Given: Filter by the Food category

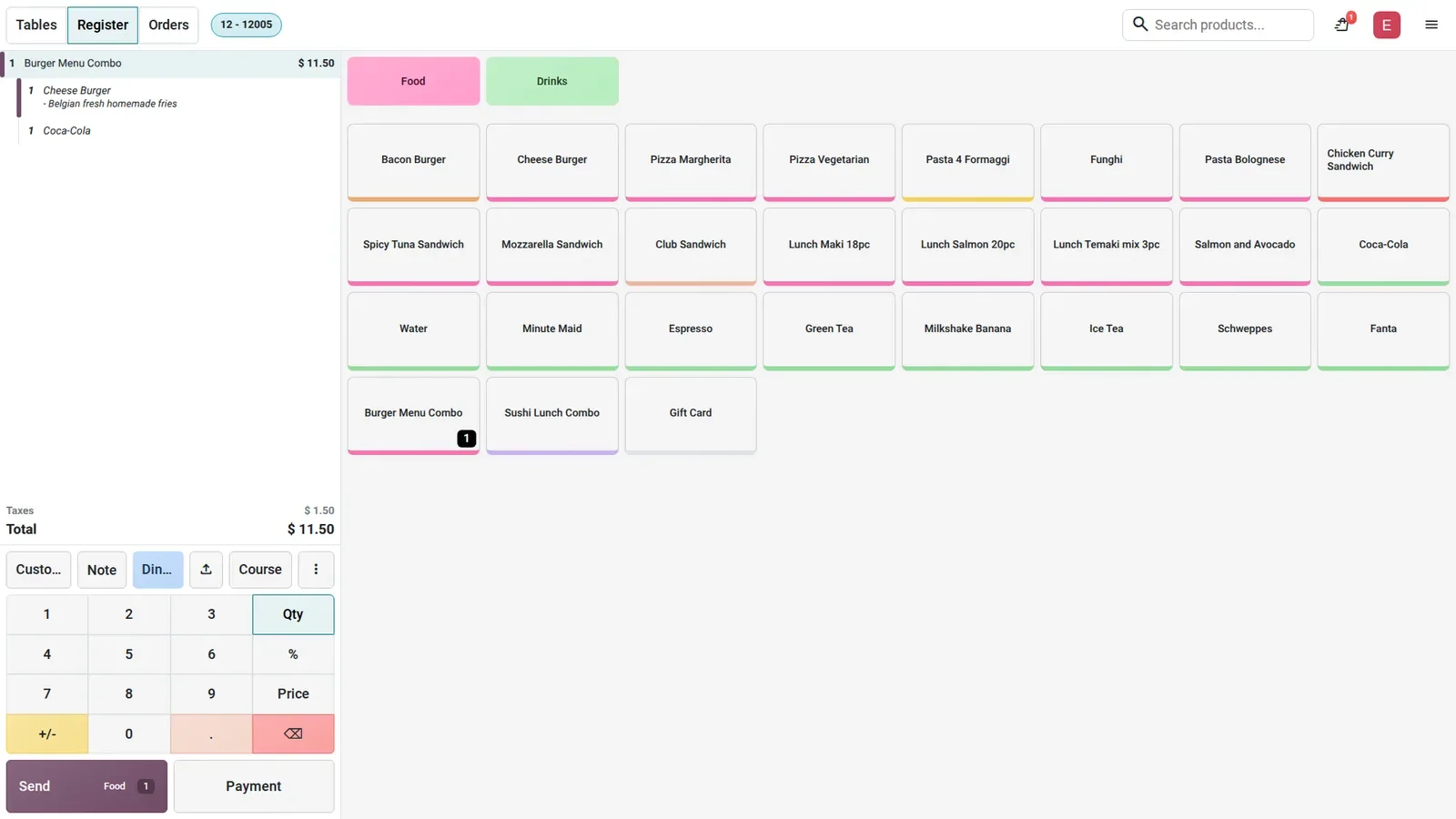Looking at the screenshot, I should pyautogui.click(x=413, y=81).
